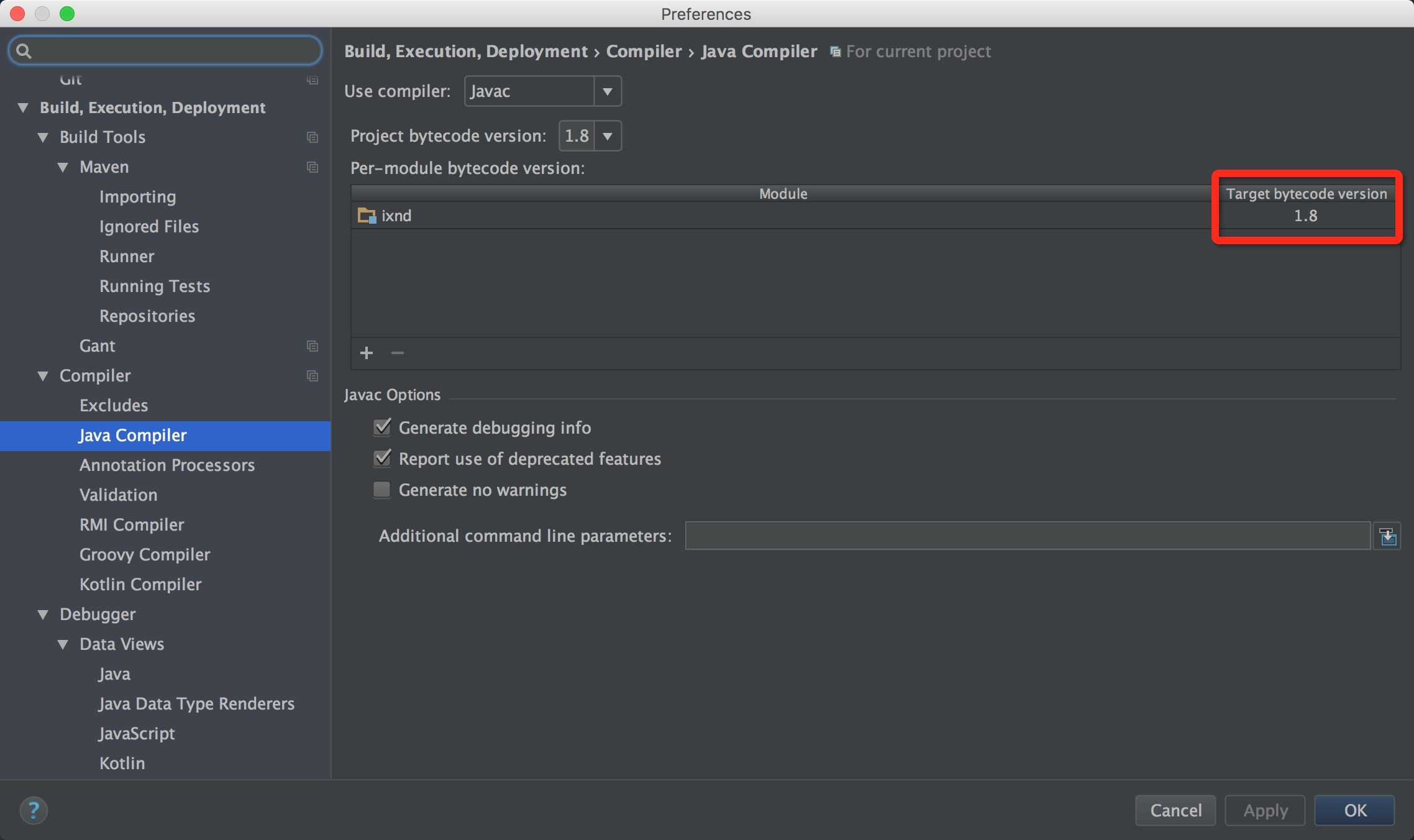Viewport: 1414px width, 840px height.
Task: Click the add module button icon
Action: [366, 351]
